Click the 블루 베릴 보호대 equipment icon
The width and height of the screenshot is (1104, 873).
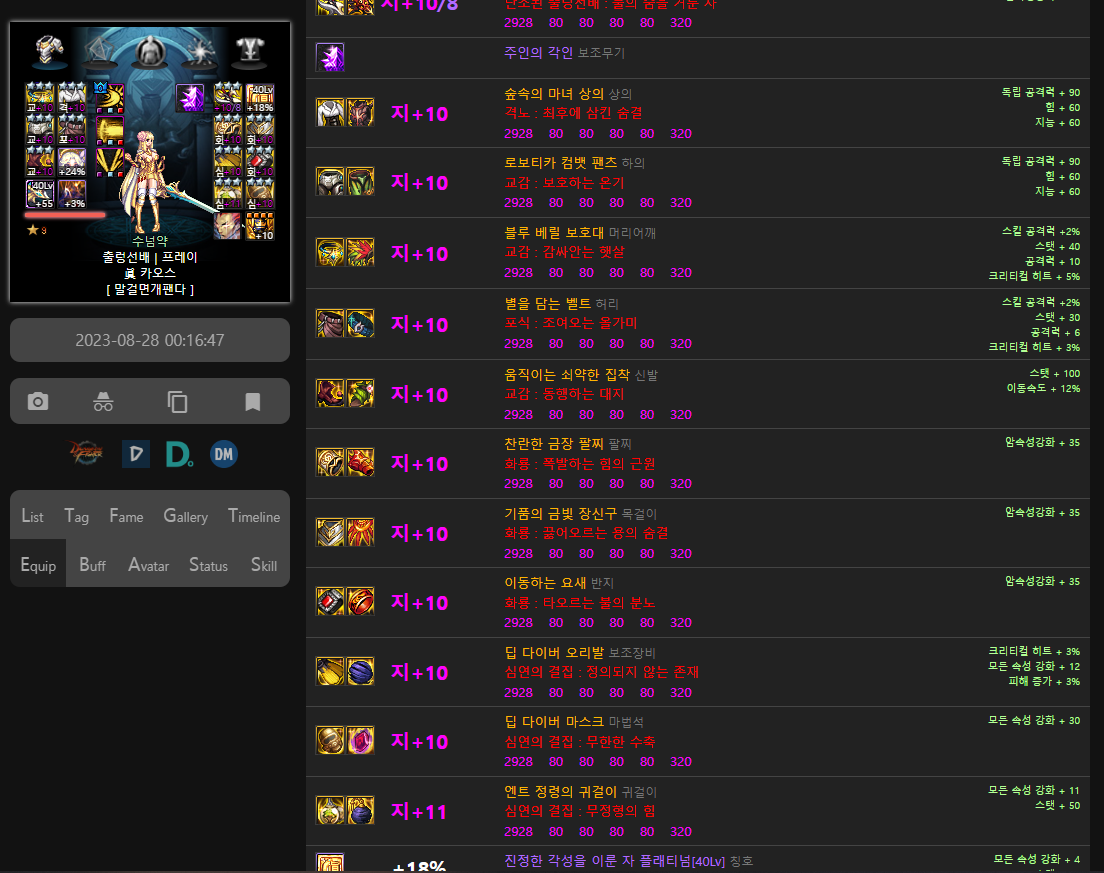pyautogui.click(x=330, y=253)
